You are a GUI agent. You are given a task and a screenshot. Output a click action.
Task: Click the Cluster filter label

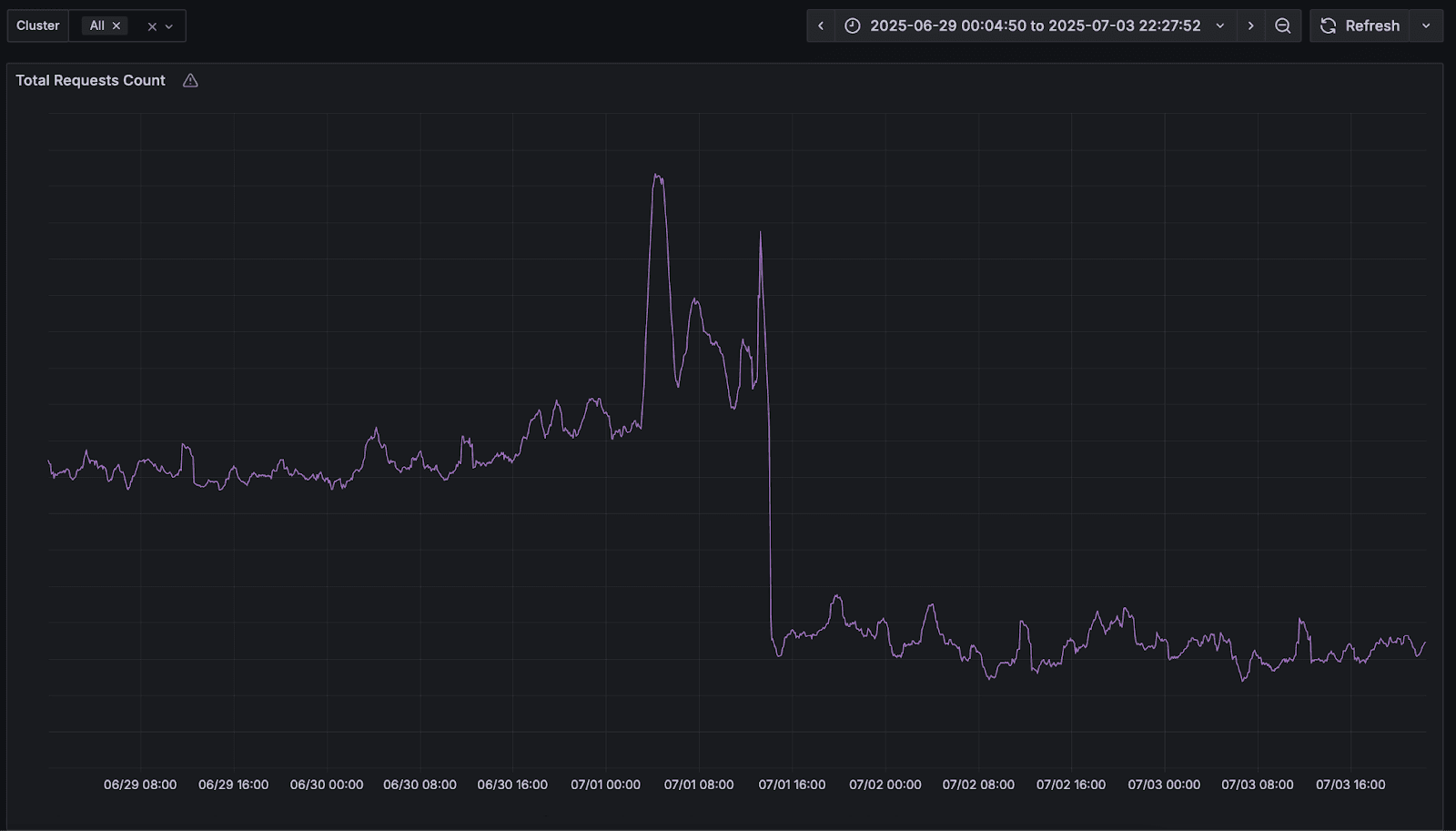37,25
